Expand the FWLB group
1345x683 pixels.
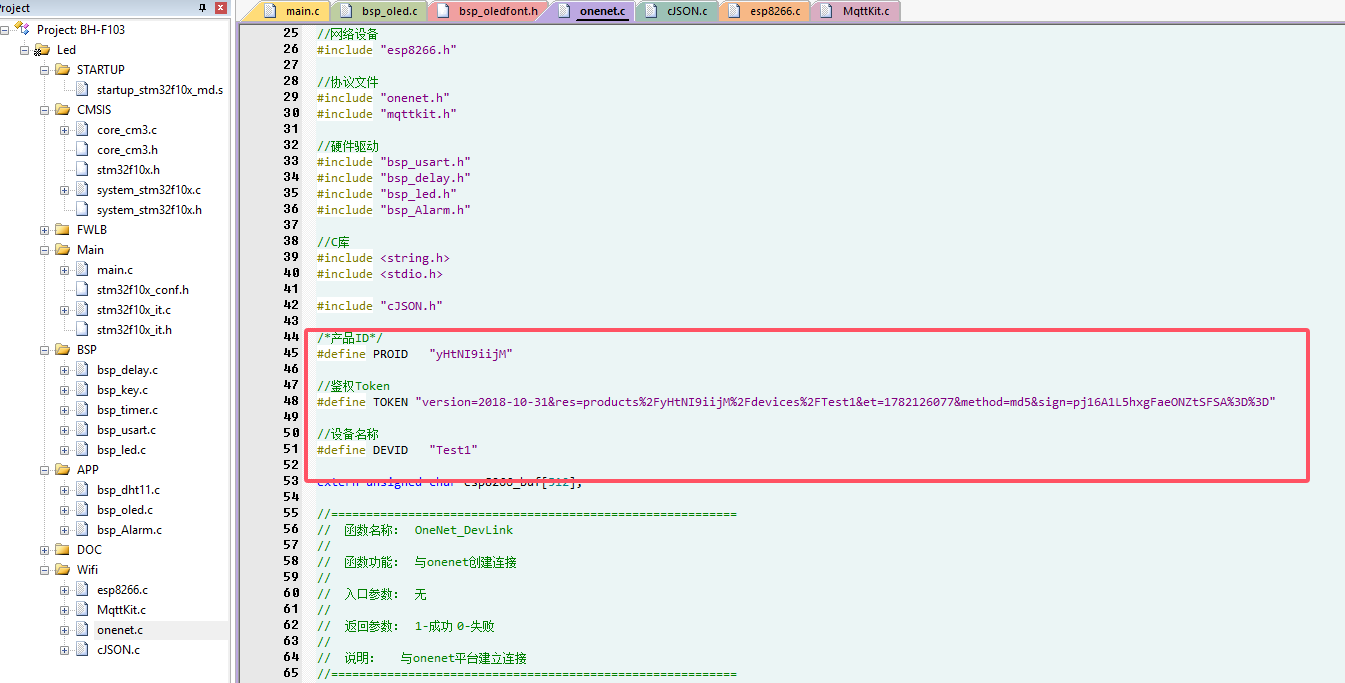click(45, 230)
